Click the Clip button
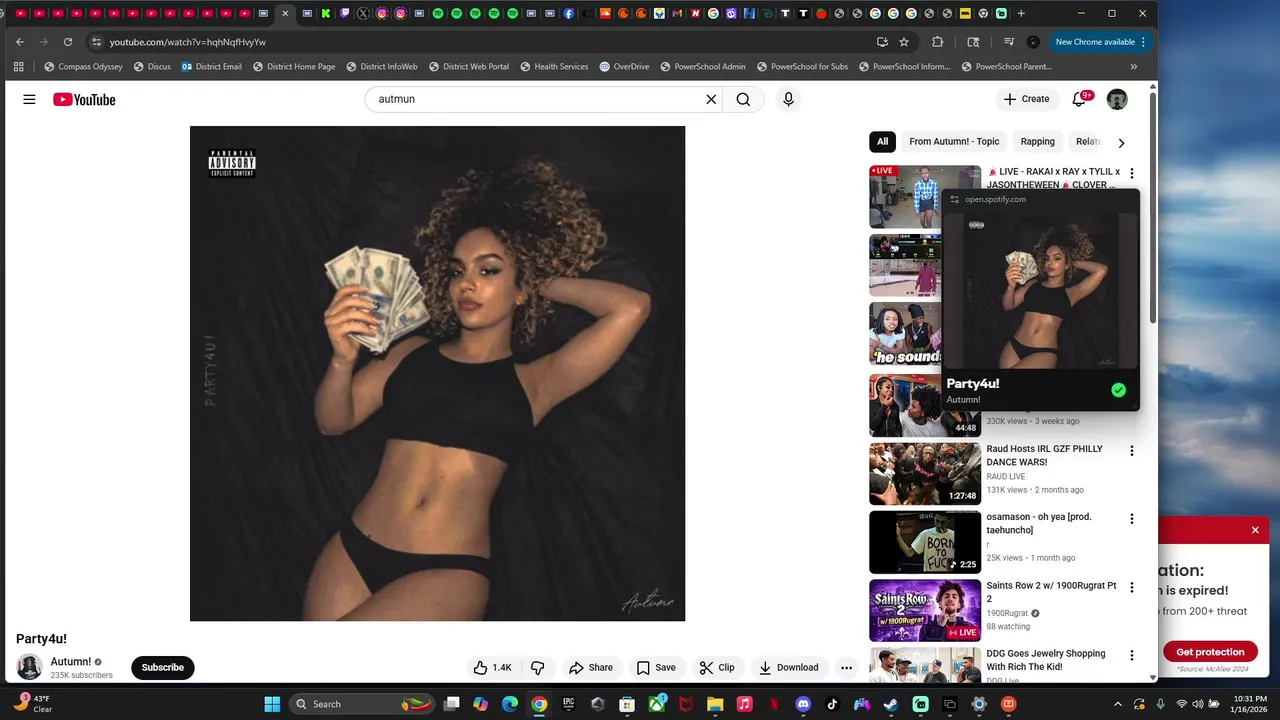 point(716,667)
